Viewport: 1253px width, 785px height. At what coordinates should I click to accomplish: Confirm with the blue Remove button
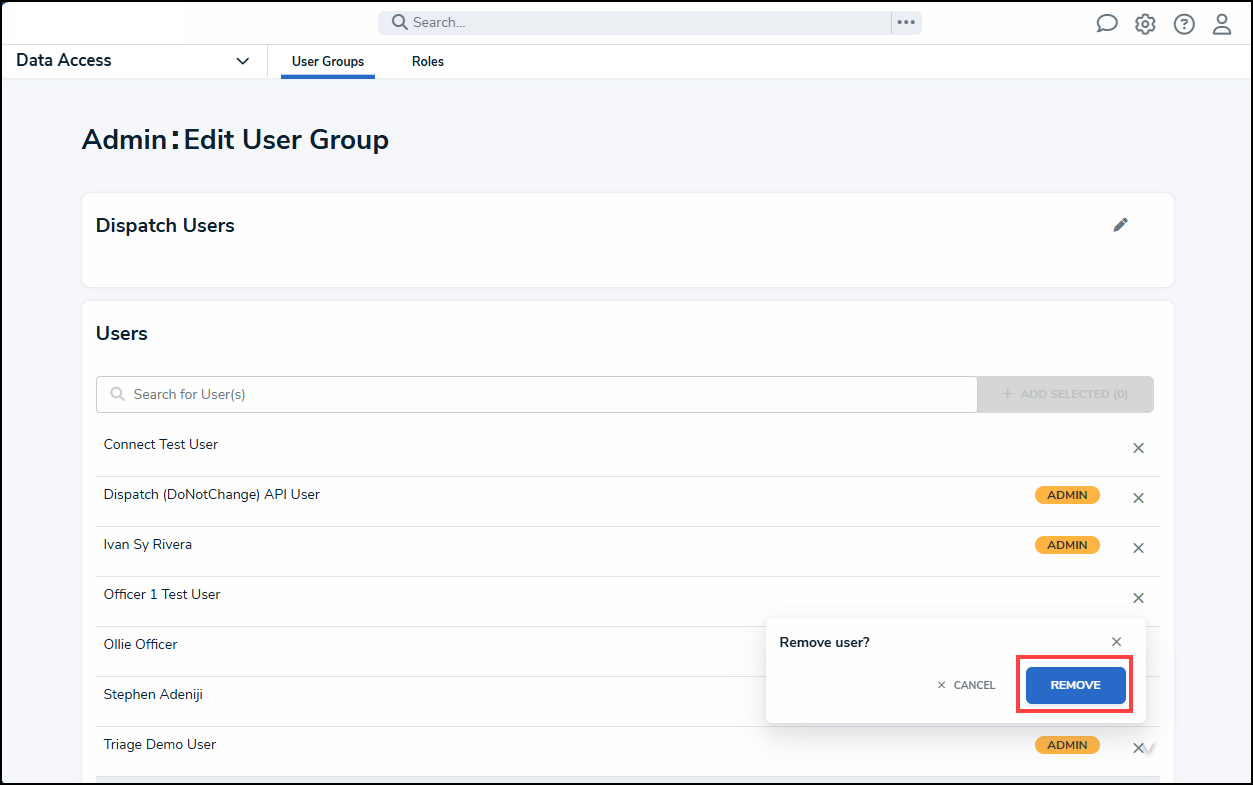1075,685
